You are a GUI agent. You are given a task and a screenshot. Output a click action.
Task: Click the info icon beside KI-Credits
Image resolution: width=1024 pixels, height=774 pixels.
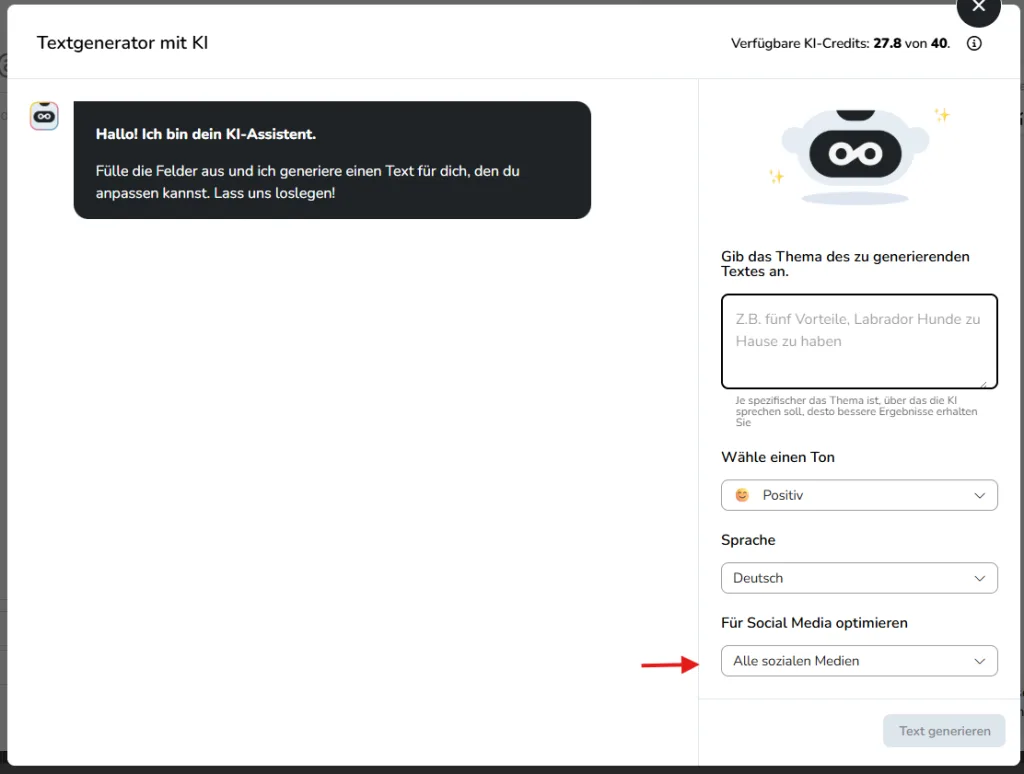tap(974, 43)
